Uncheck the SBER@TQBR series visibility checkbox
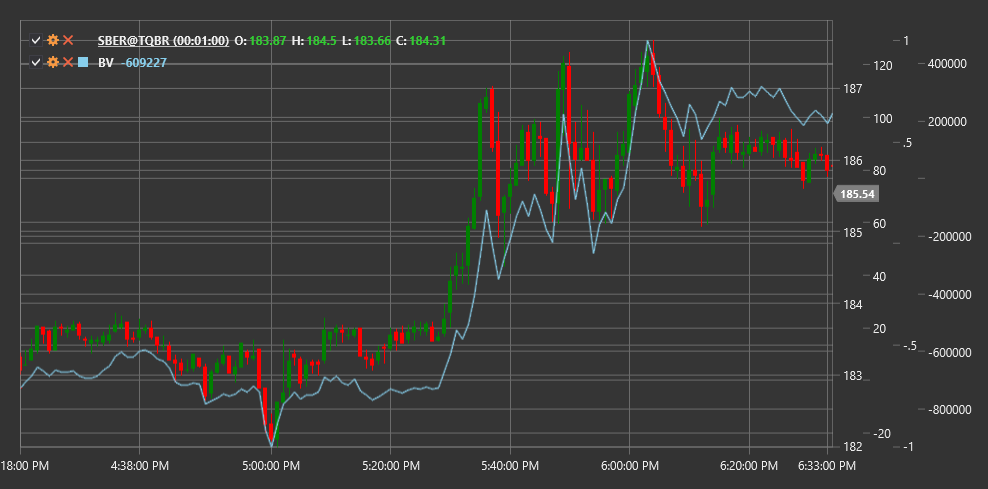988x489 pixels. tap(36, 41)
